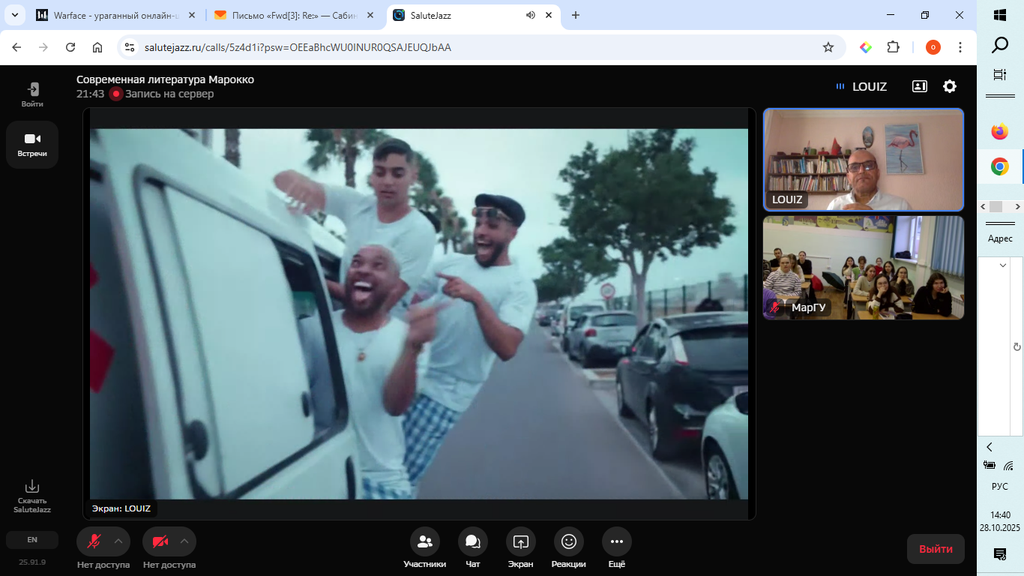Select the МарГУ participant video tile
This screenshot has width=1024, height=576.
863,267
